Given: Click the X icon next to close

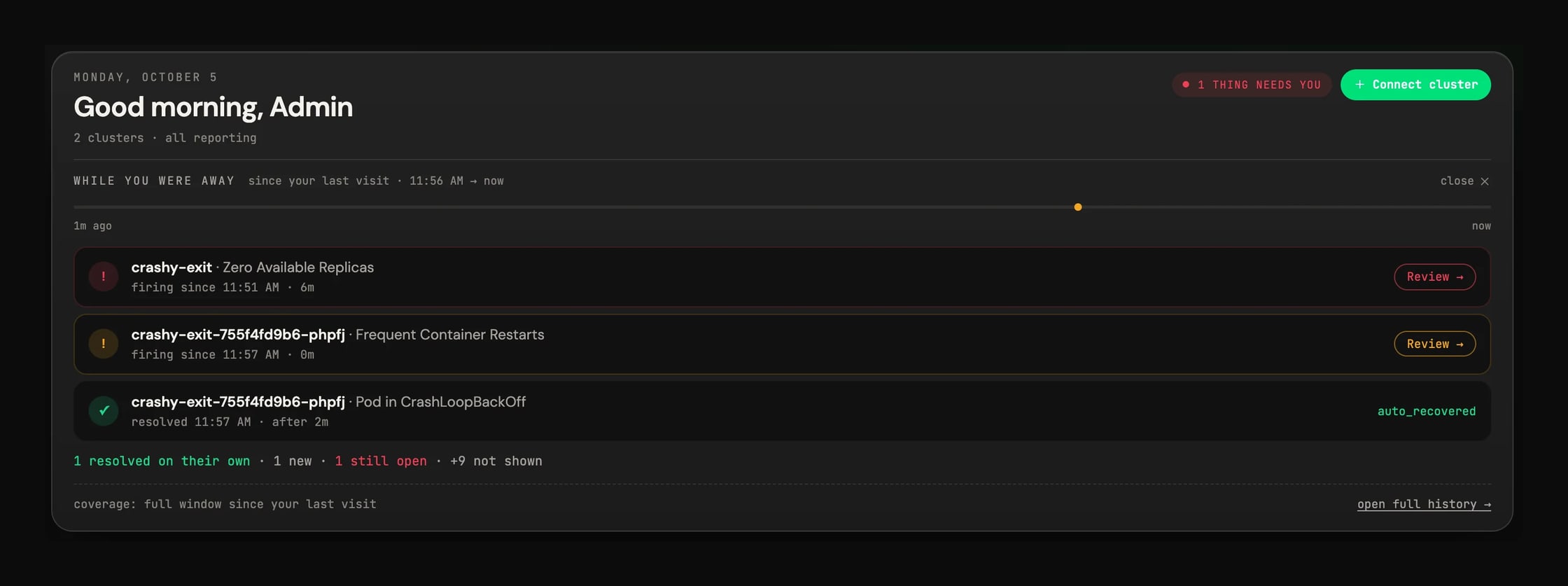Looking at the screenshot, I should 1485,181.
